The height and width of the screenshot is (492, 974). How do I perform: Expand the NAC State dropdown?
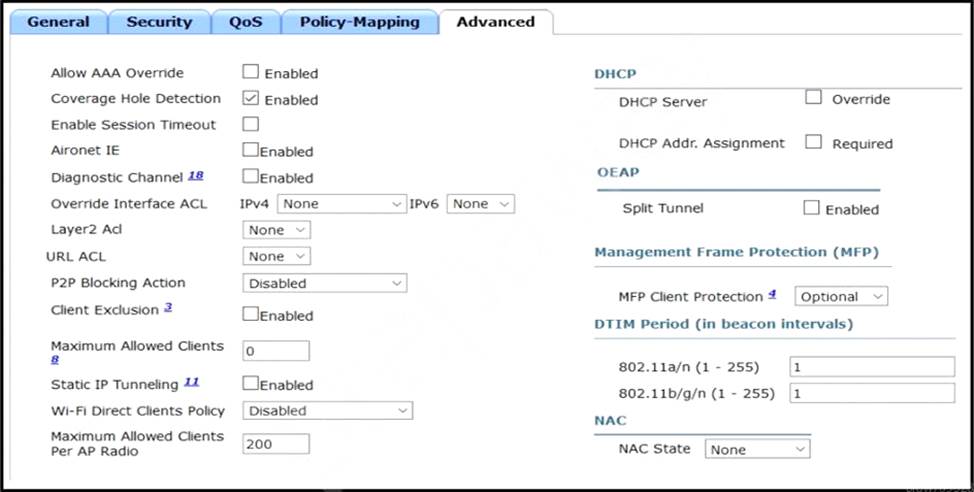[757, 450]
